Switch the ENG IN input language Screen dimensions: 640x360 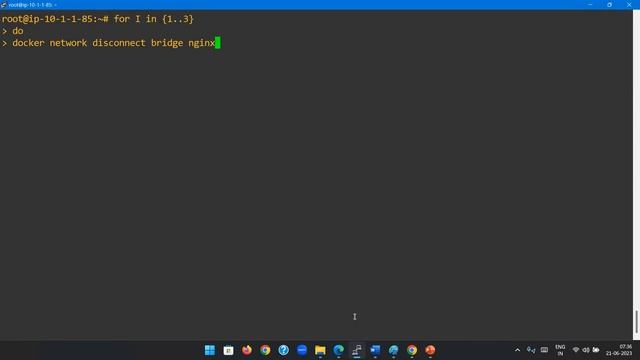pyautogui.click(x=560, y=350)
